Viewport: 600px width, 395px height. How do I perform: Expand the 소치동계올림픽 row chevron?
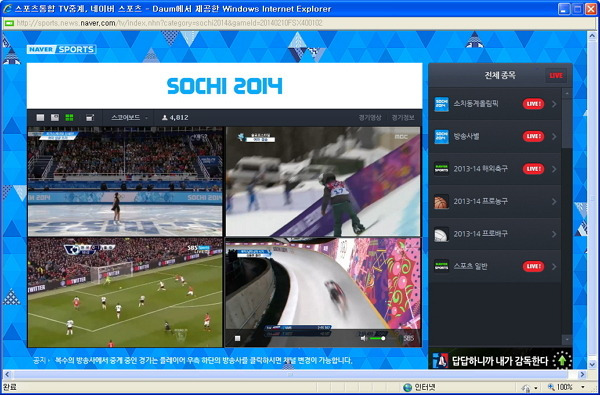(554, 104)
